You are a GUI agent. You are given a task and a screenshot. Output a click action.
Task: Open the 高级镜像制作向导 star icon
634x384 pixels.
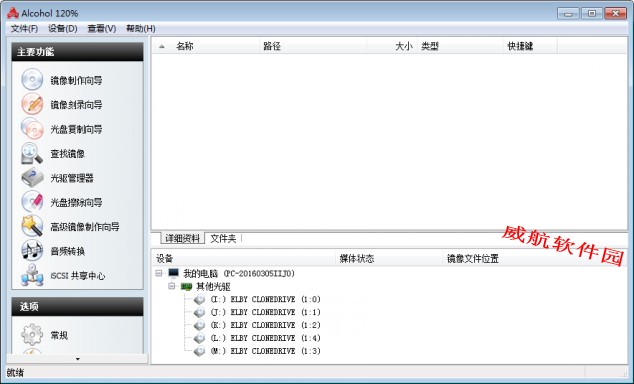tap(32, 226)
